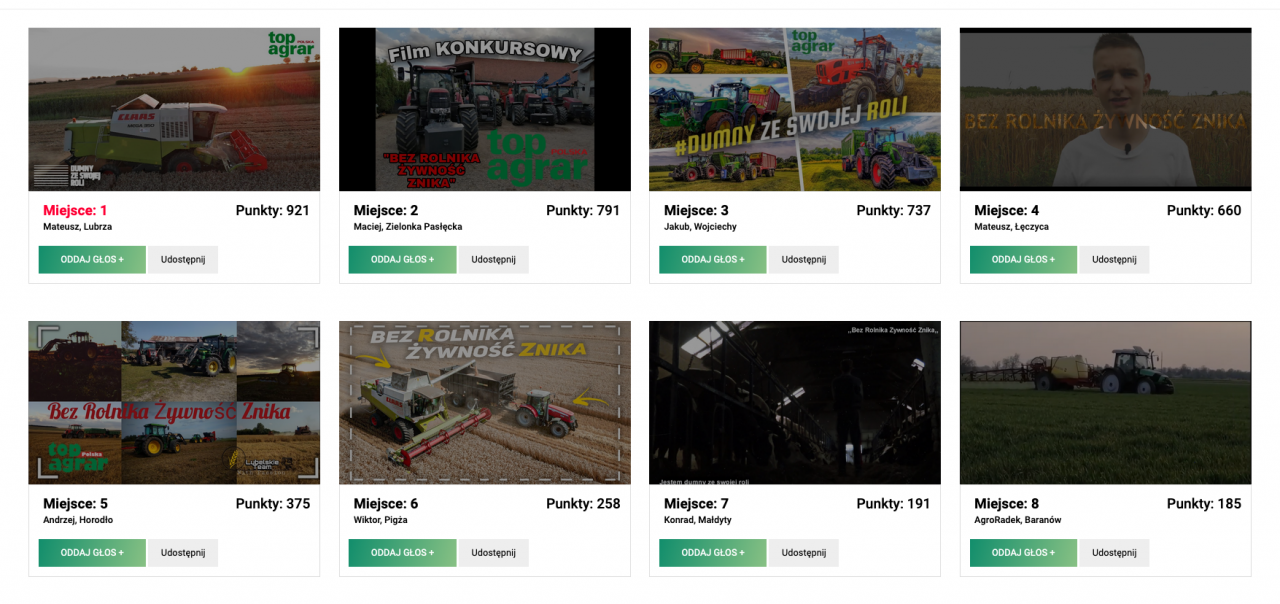Share the Jakub, Wojciechy entry
Image resolution: width=1280 pixels, height=604 pixels.
click(x=804, y=260)
